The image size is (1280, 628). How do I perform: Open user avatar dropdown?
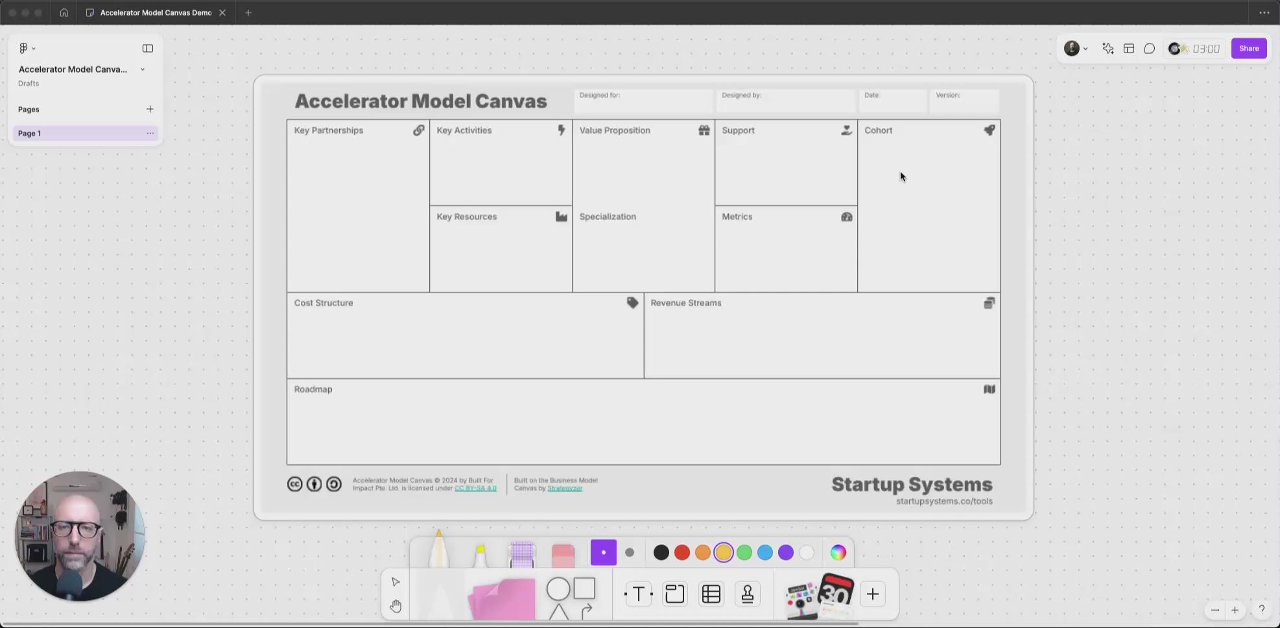pos(1076,48)
